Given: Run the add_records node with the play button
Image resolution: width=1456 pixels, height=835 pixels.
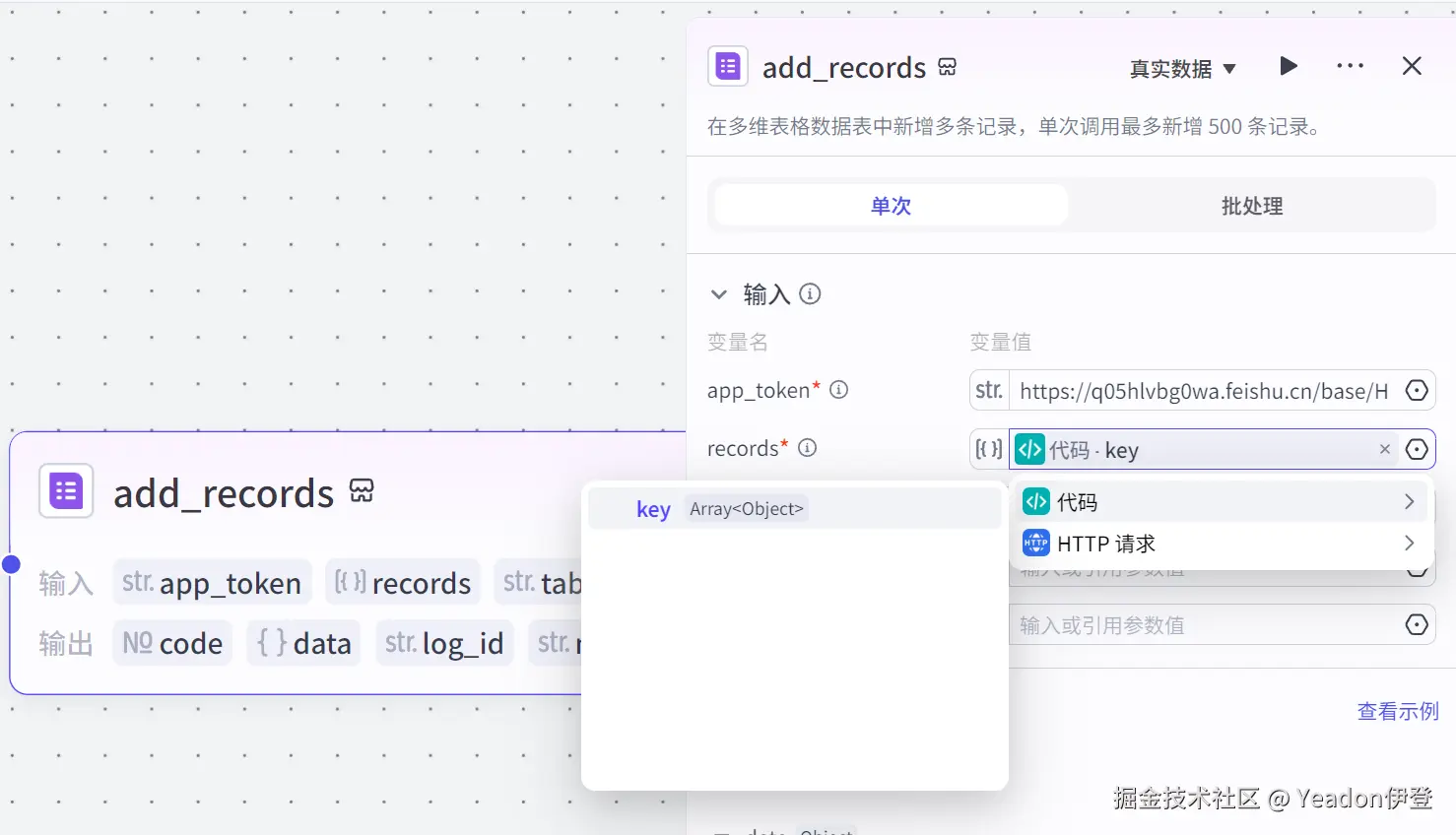Looking at the screenshot, I should [x=1288, y=66].
